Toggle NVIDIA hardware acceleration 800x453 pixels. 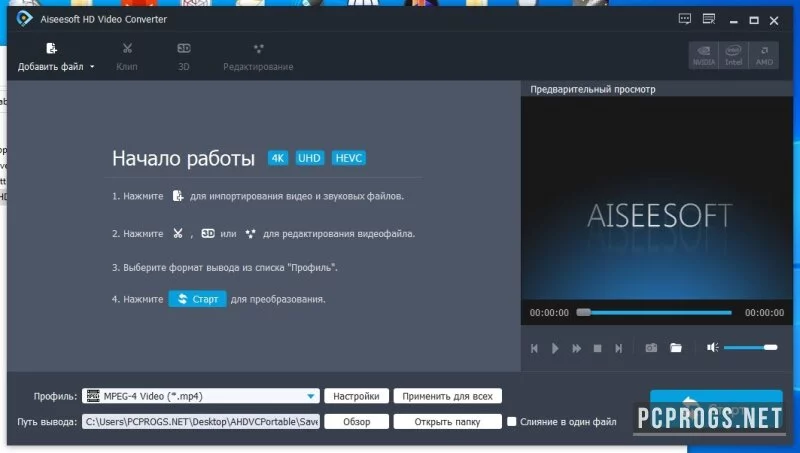coord(704,55)
